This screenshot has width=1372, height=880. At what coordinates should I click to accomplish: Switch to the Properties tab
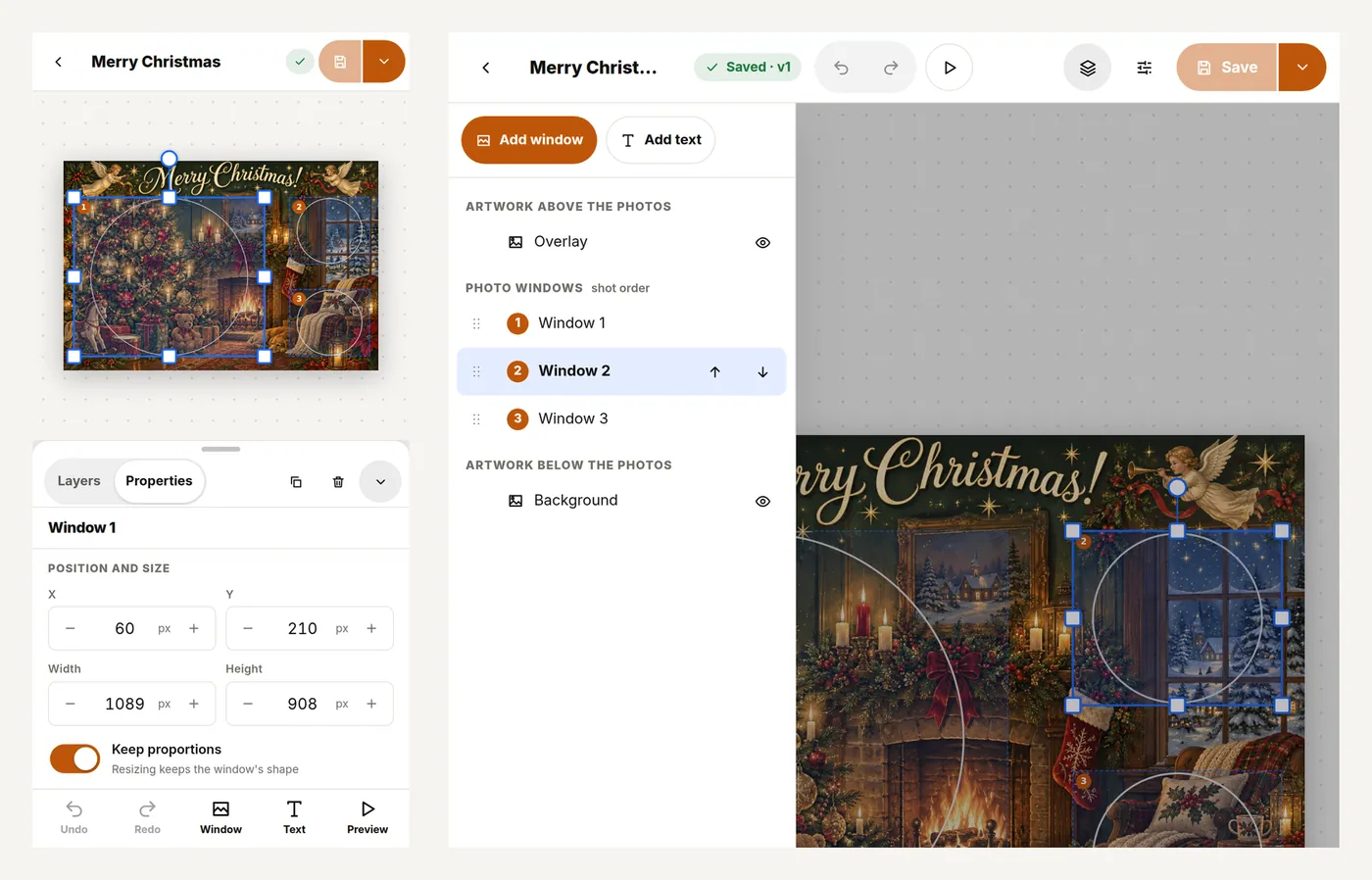pos(159,481)
